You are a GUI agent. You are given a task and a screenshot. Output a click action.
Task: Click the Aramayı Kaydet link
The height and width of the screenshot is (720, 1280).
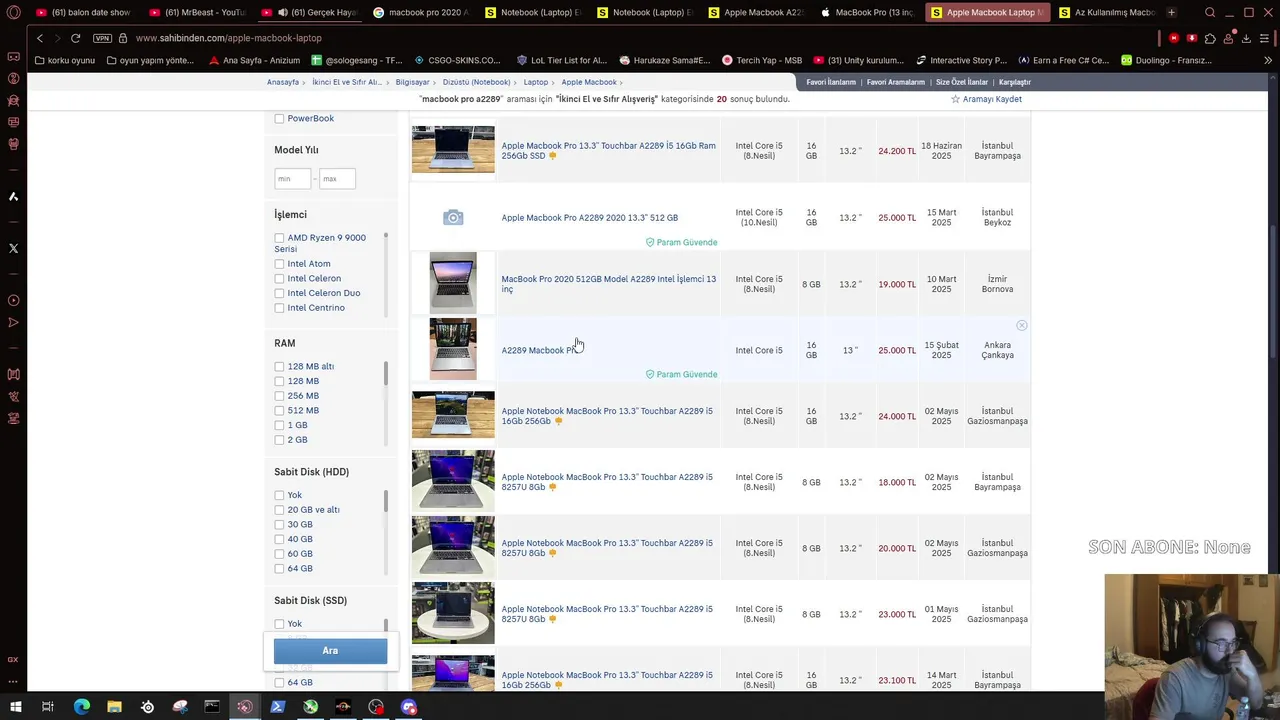[x=992, y=99]
